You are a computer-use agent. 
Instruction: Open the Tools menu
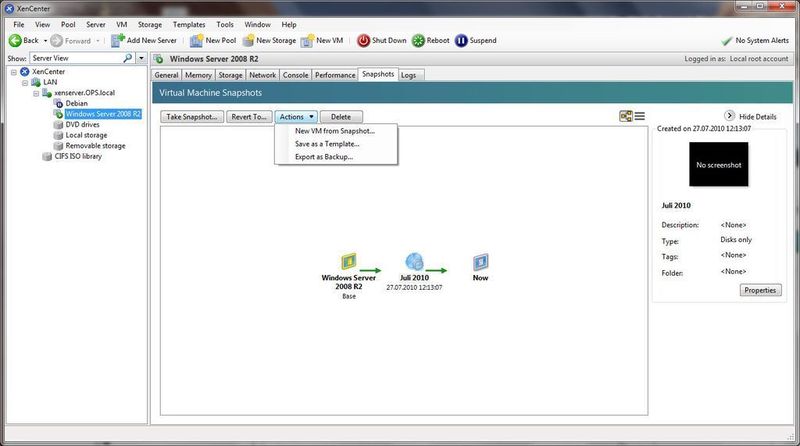click(x=224, y=24)
